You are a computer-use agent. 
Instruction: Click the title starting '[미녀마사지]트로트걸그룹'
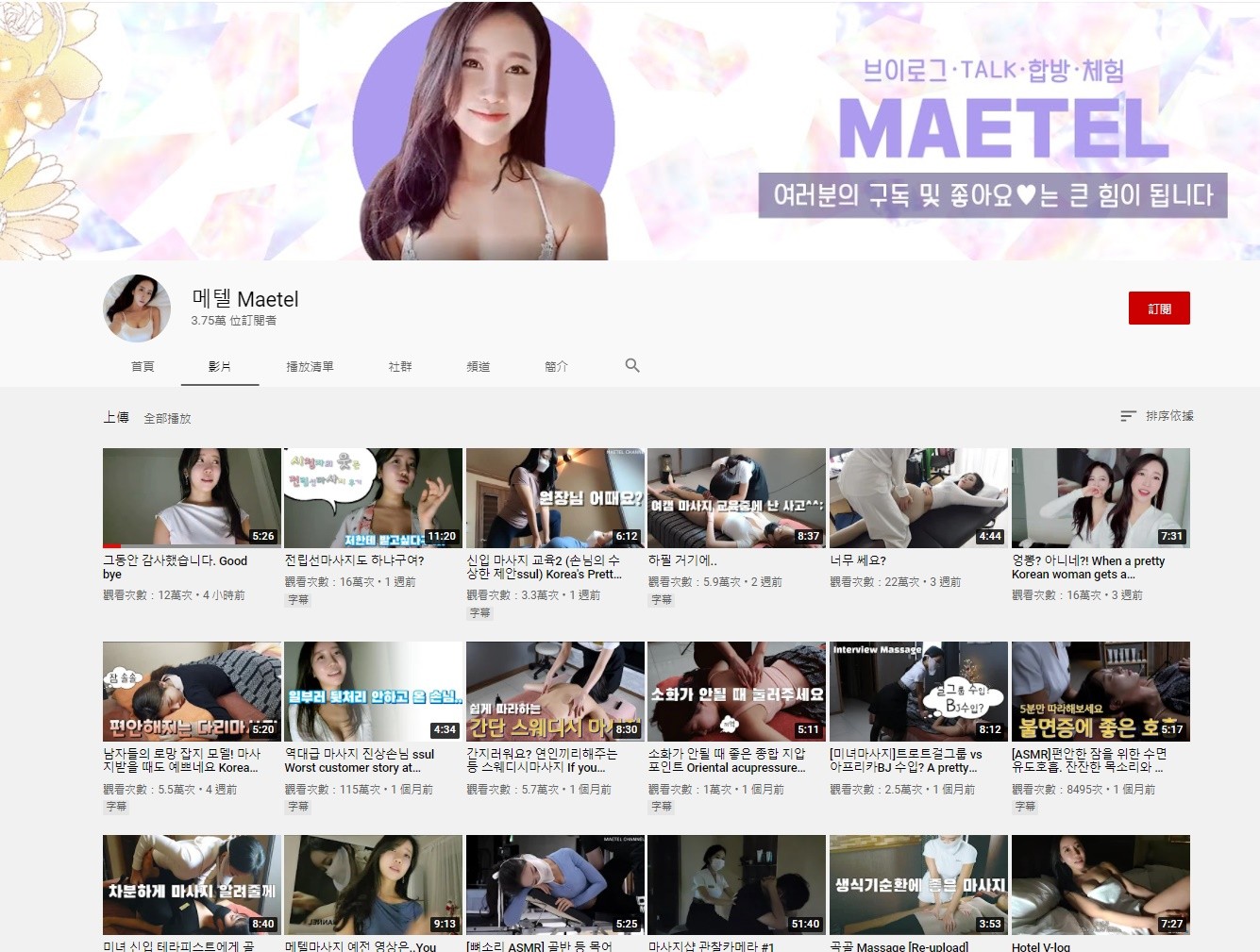(906, 760)
